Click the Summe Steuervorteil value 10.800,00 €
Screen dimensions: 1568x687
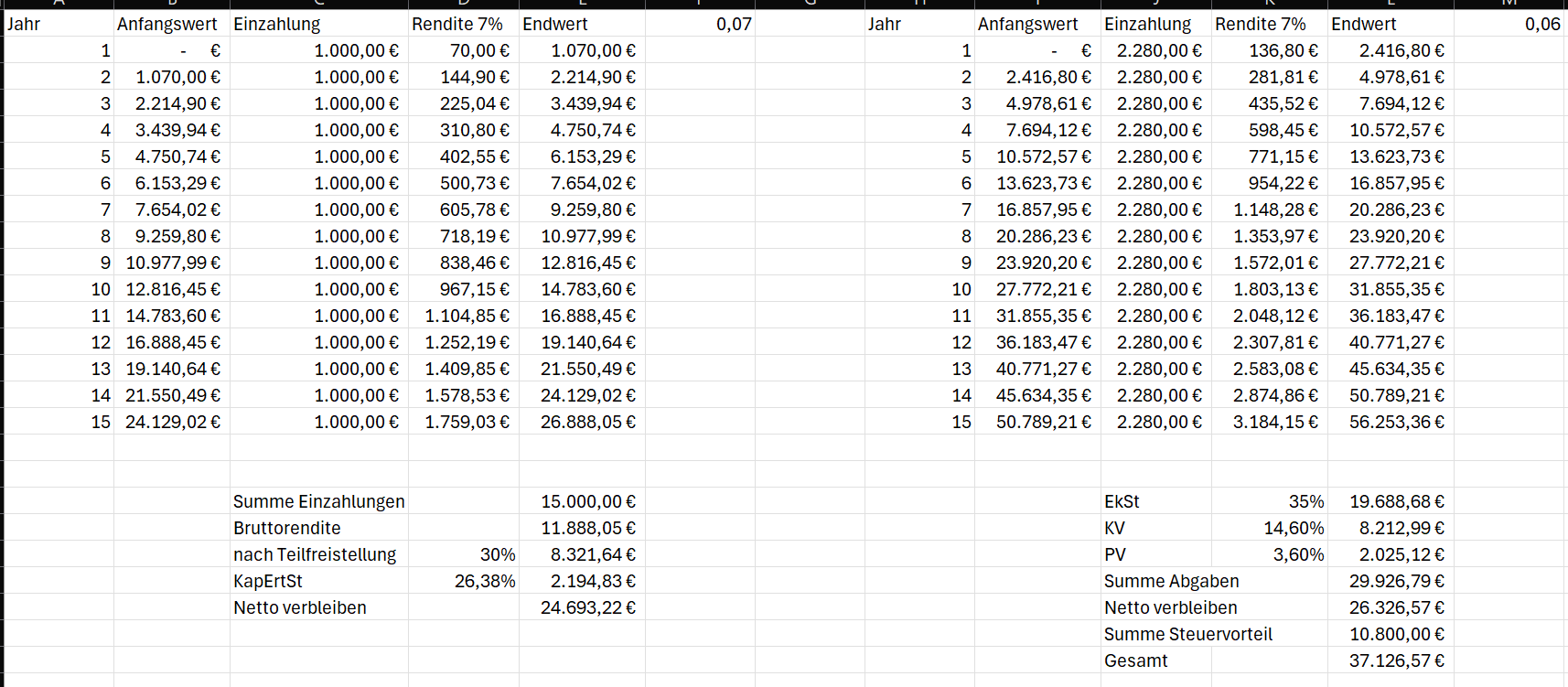click(x=1391, y=634)
